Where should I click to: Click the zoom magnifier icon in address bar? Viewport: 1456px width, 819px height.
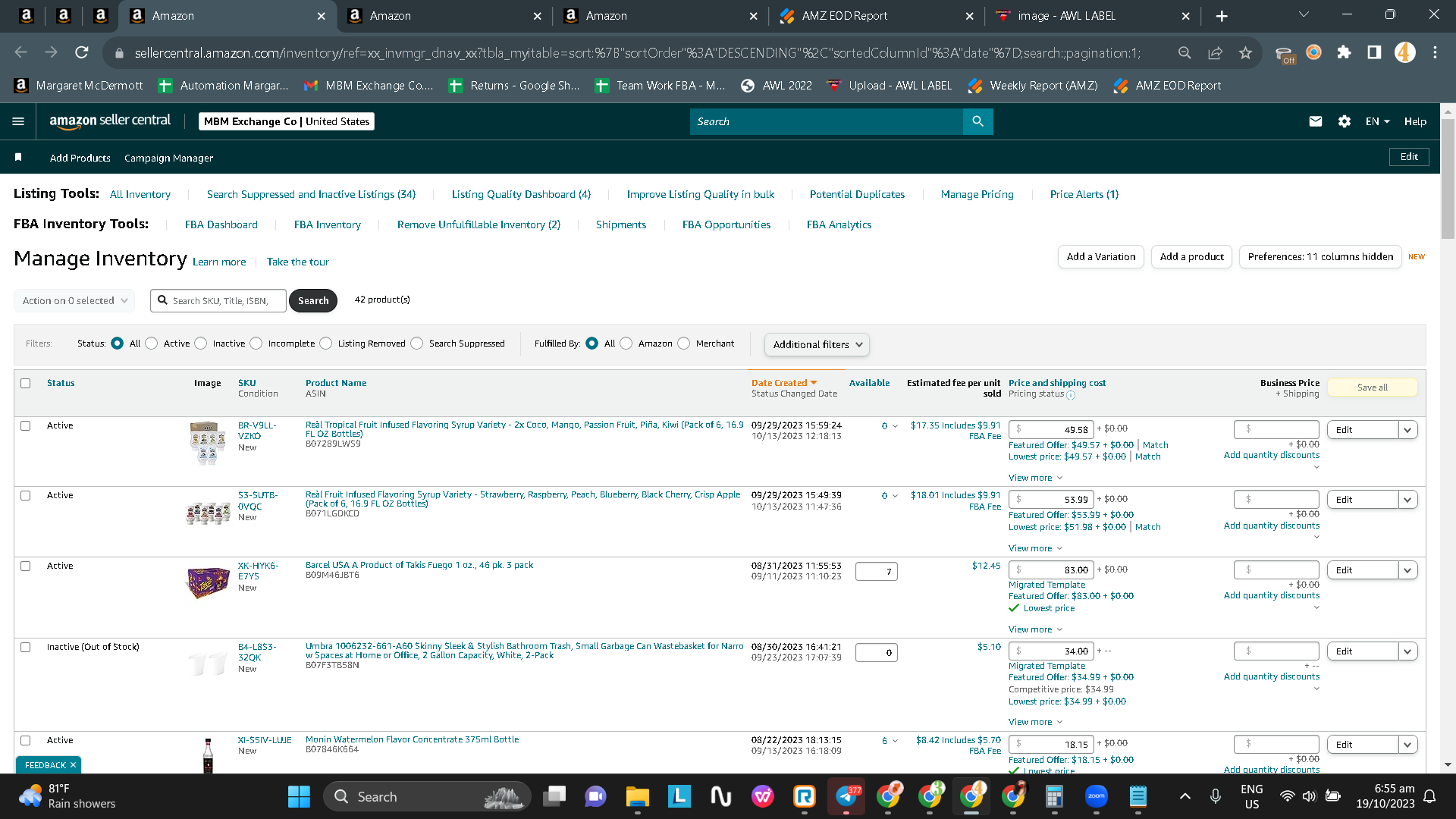pyautogui.click(x=1185, y=52)
